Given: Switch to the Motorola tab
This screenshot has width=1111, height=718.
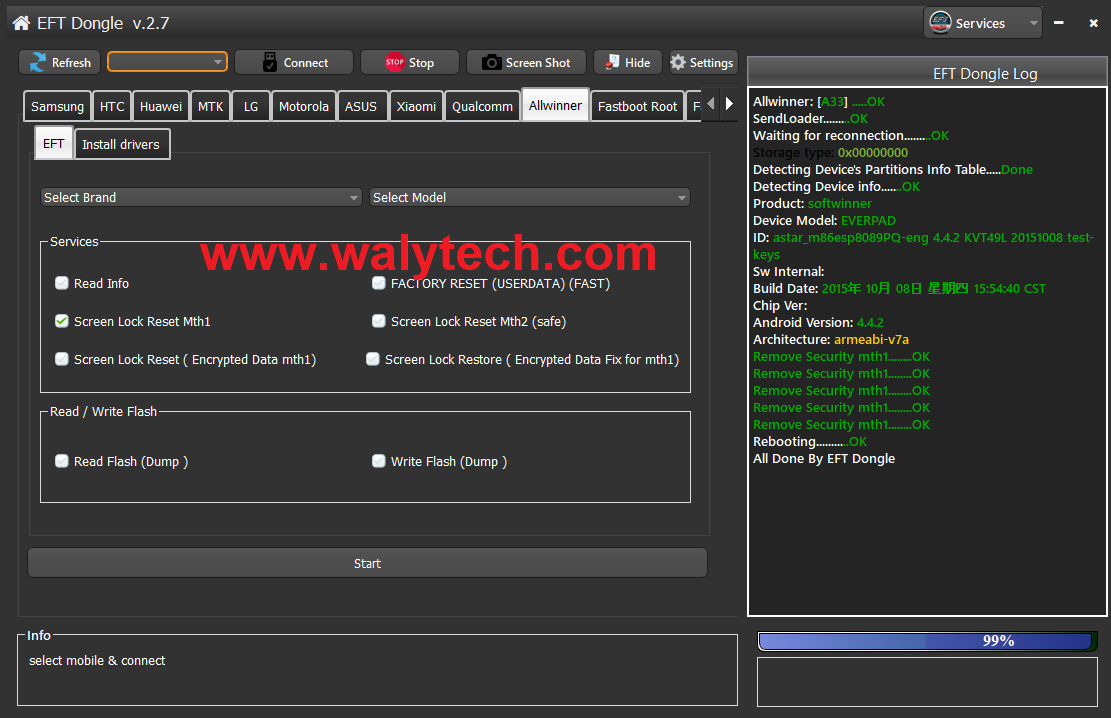Looking at the screenshot, I should click(x=303, y=106).
